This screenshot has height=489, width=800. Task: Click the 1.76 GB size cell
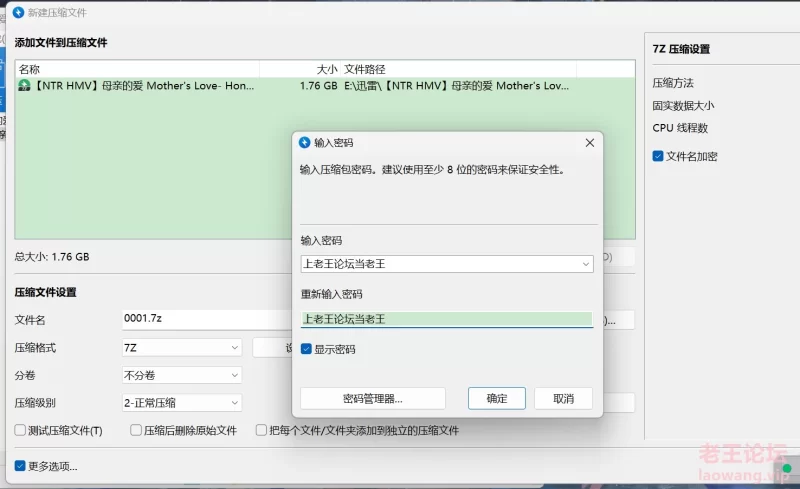[318, 86]
